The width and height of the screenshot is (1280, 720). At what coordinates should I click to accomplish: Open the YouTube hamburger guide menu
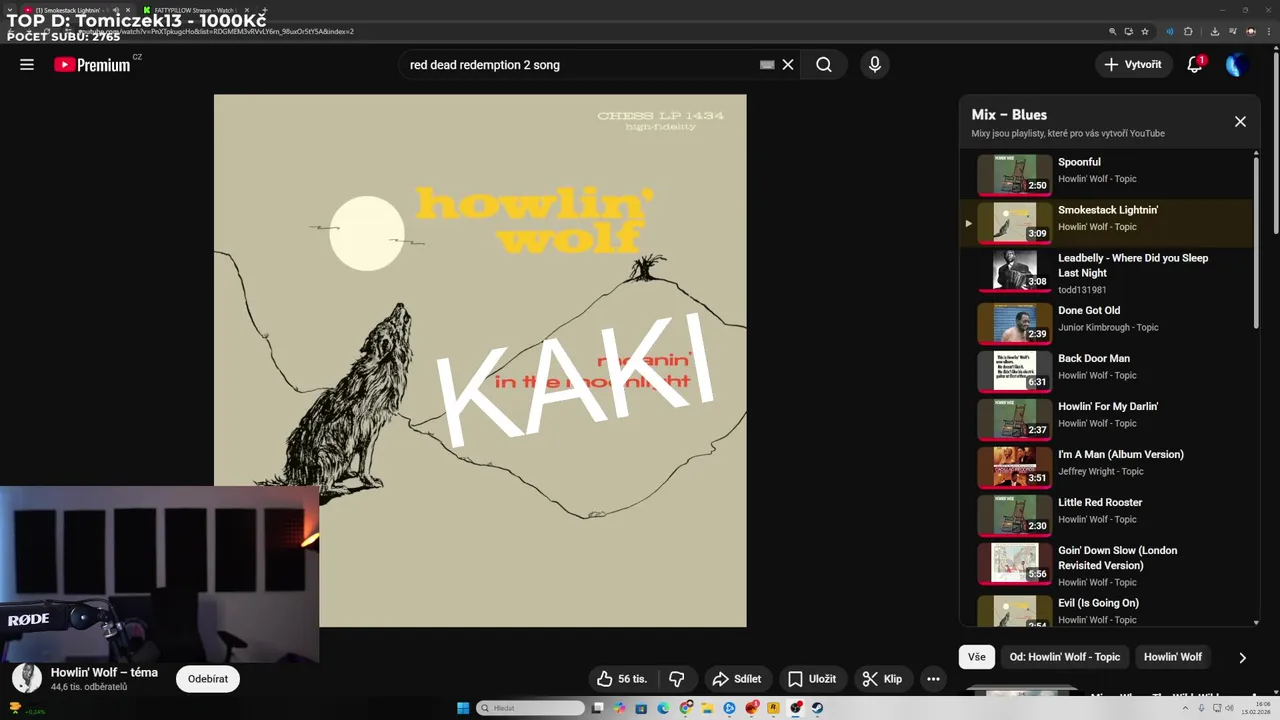(27, 65)
